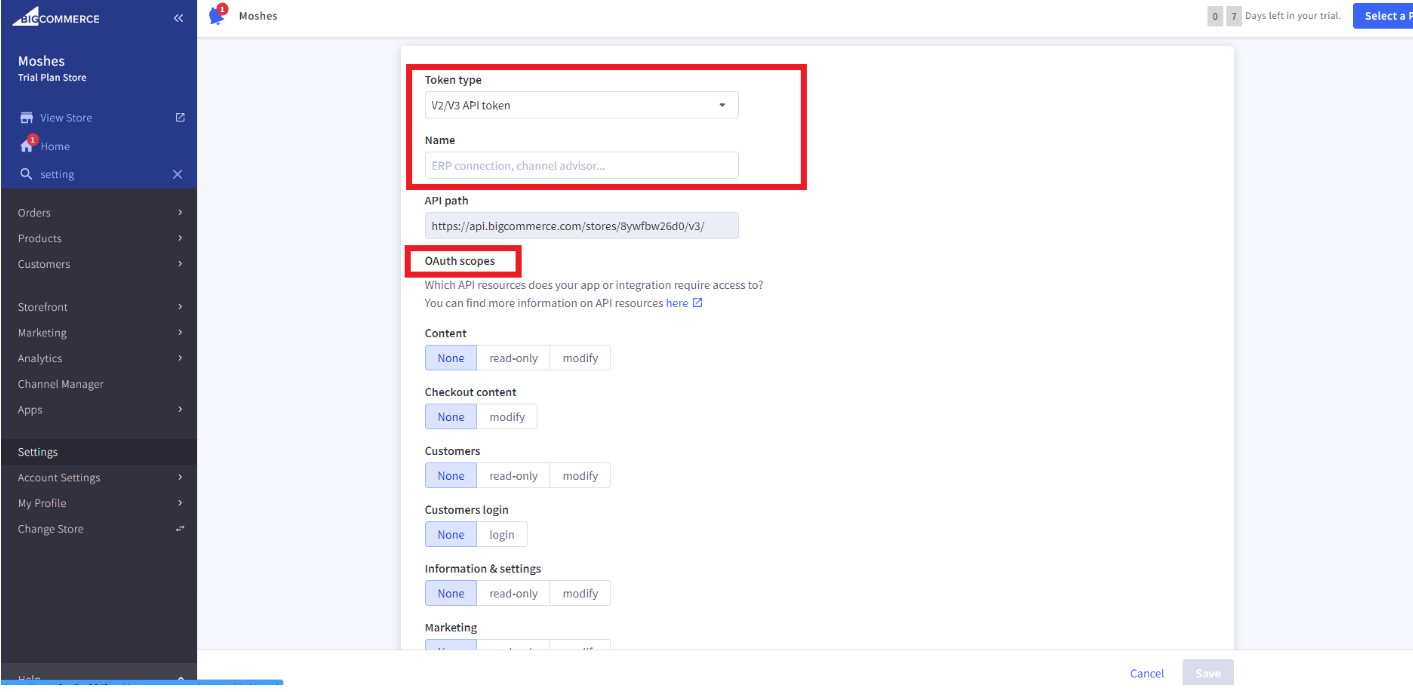Select Change Store in sidebar

[50, 529]
